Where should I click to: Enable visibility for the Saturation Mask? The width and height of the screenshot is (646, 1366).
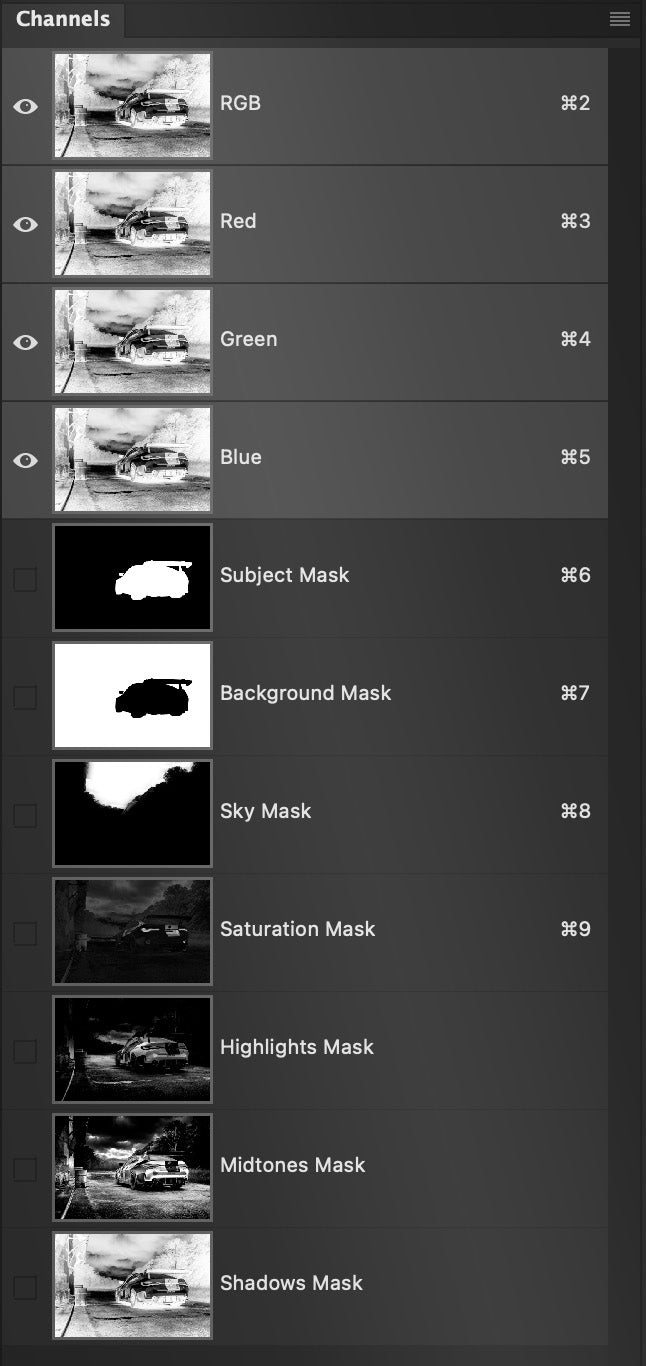(25, 932)
